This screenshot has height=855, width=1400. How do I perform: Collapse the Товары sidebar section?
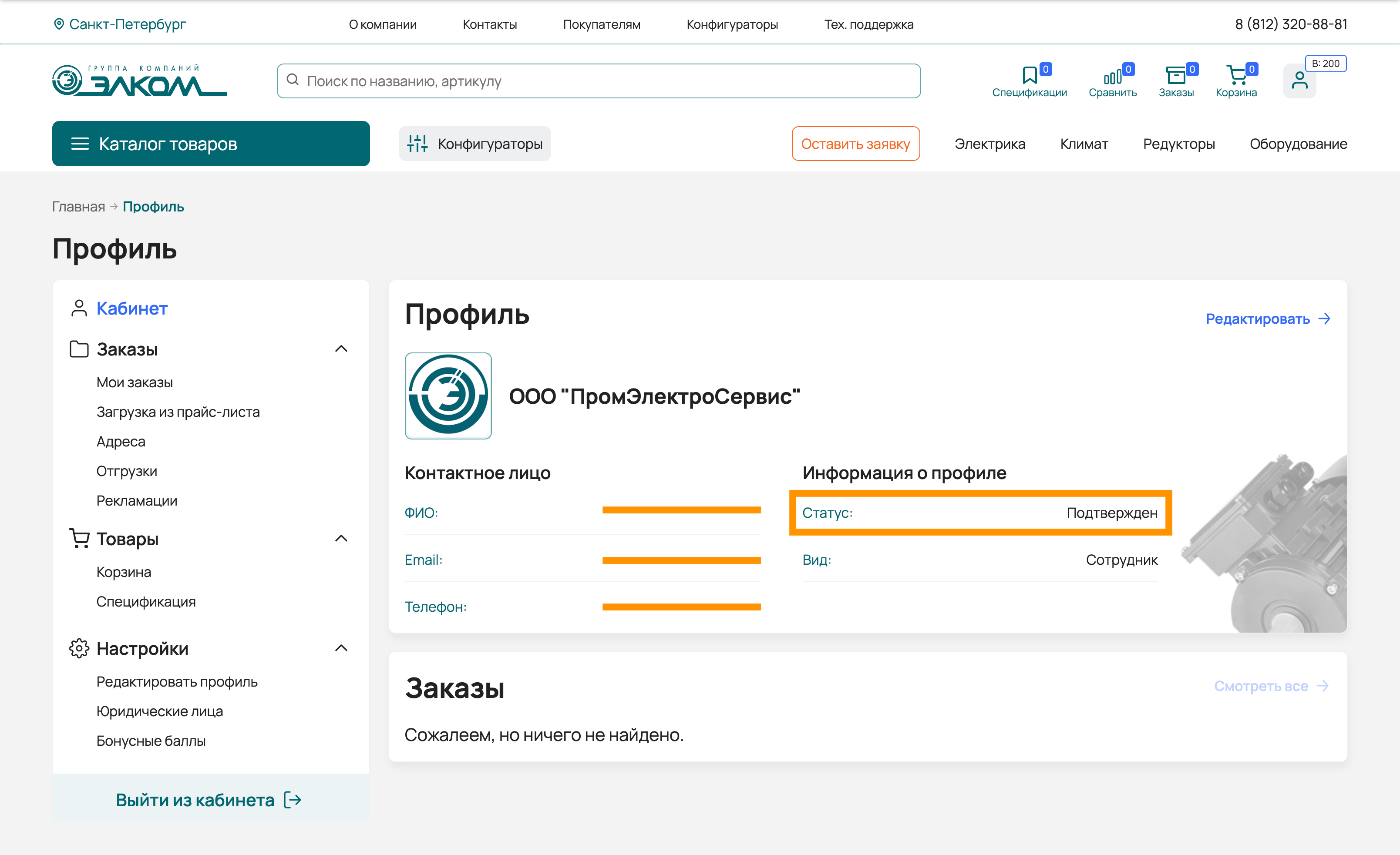click(341, 539)
